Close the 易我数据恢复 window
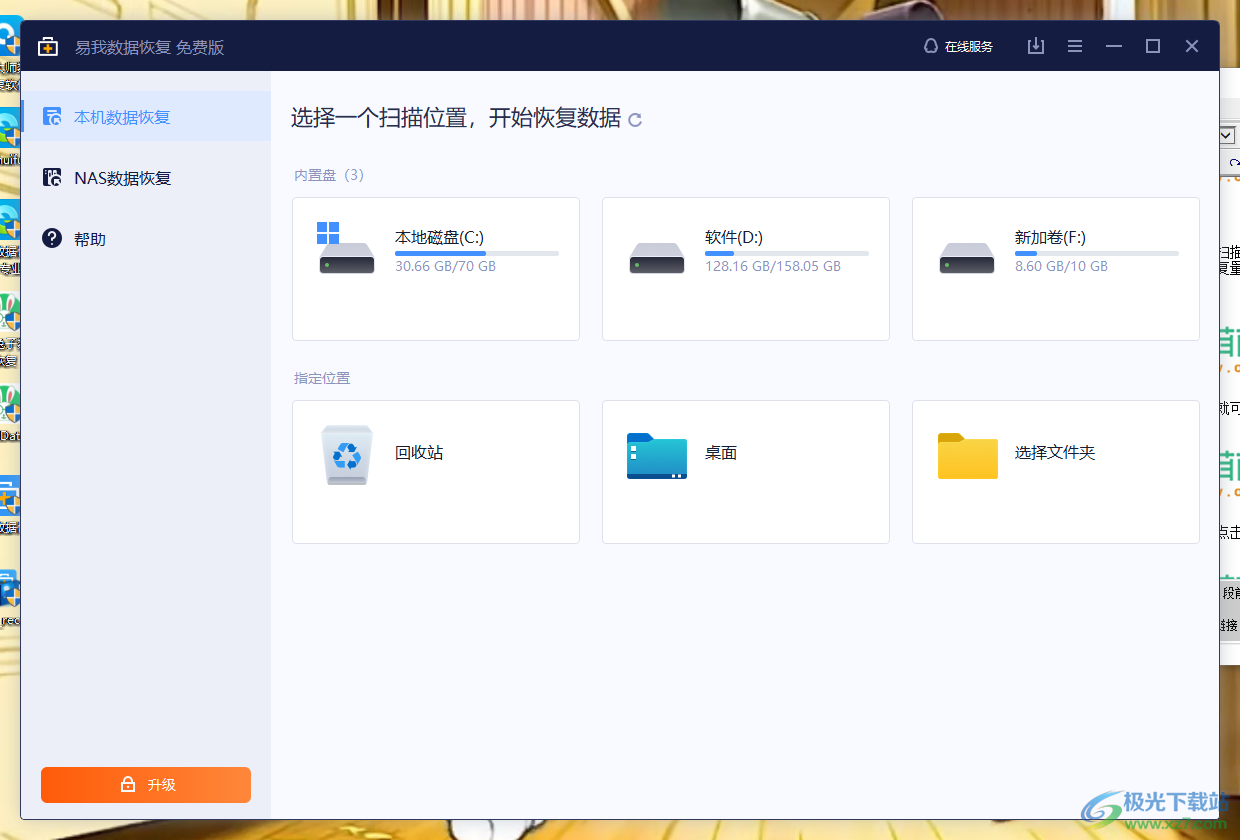Screen dimensions: 1240x840 pyautogui.click(x=1192, y=46)
